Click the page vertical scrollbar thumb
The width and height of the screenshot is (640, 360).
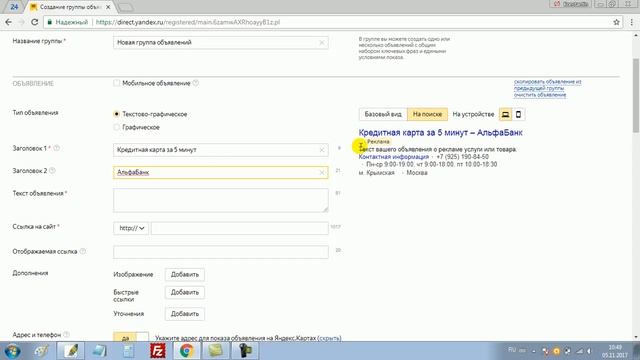(x=636, y=95)
